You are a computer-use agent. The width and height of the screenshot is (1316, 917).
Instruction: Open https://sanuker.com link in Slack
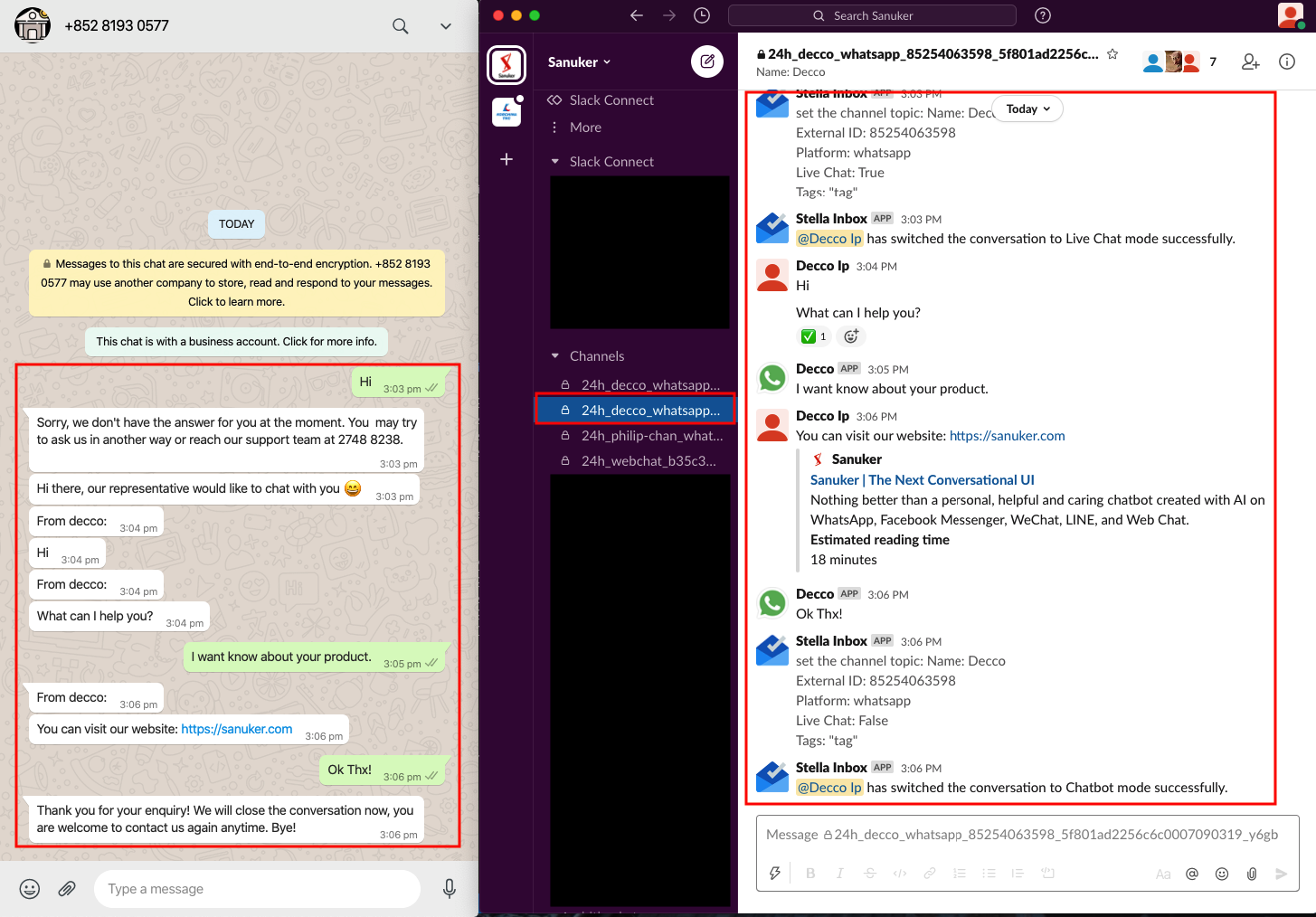[x=1008, y=436]
